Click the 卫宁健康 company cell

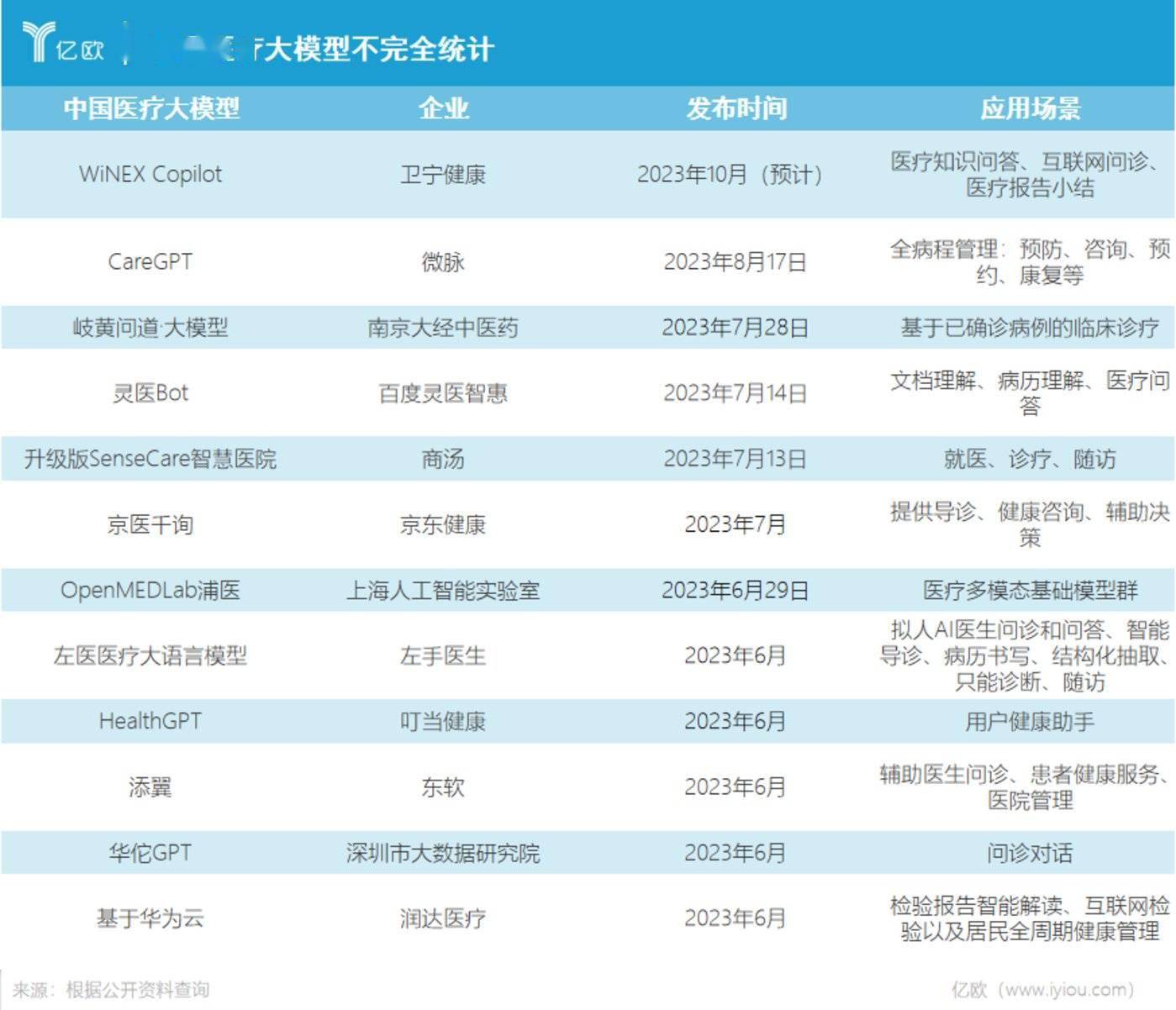443,175
